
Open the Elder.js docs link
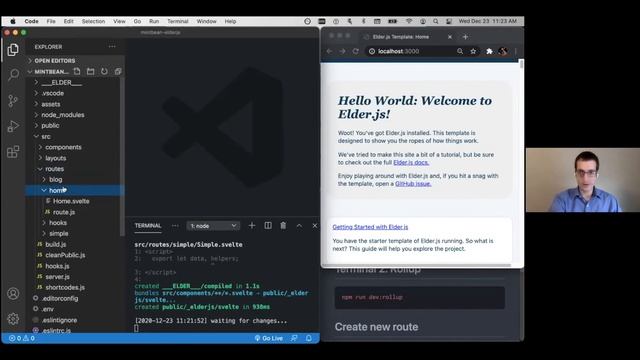coord(411,162)
